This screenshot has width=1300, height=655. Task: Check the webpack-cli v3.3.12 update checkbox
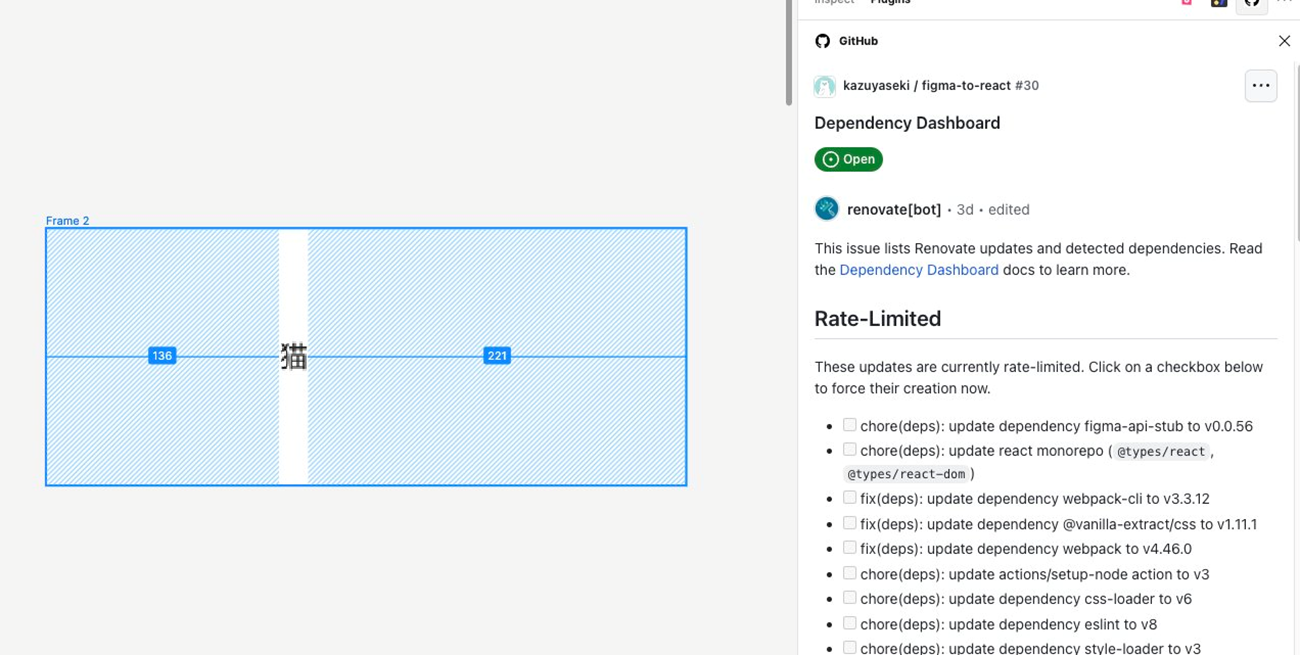click(849, 498)
